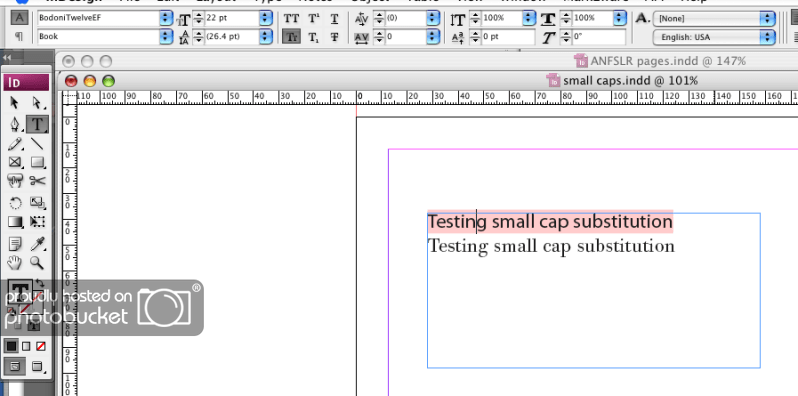Image resolution: width=798 pixels, height=396 pixels.
Task: Select the Pencil tool
Action: tap(14, 144)
